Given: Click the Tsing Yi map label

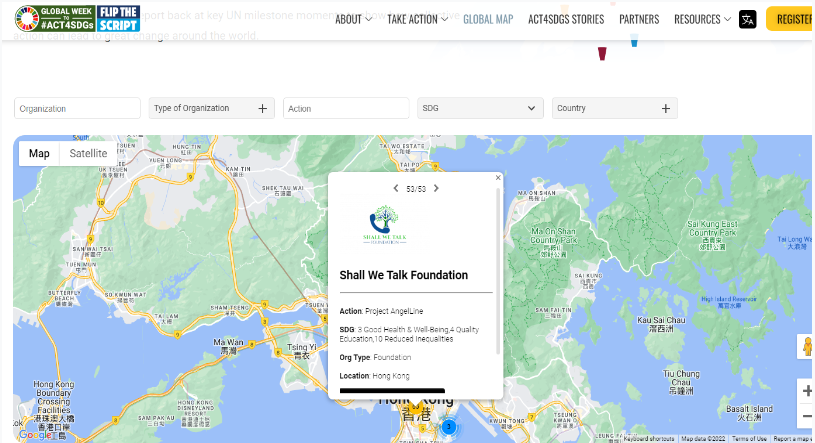Looking at the screenshot, I should (301, 351).
